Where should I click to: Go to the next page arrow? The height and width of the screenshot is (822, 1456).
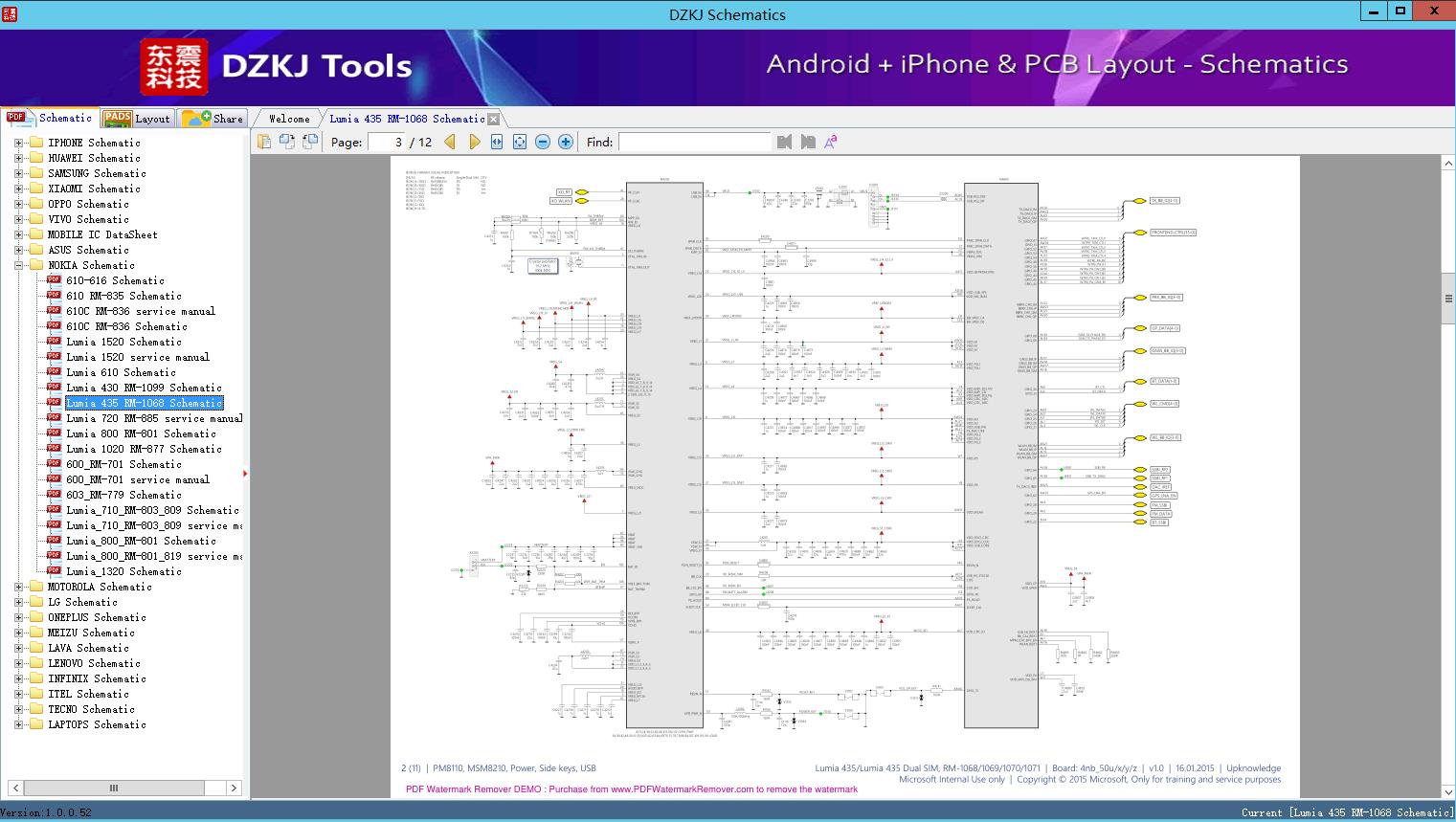pyautogui.click(x=474, y=142)
